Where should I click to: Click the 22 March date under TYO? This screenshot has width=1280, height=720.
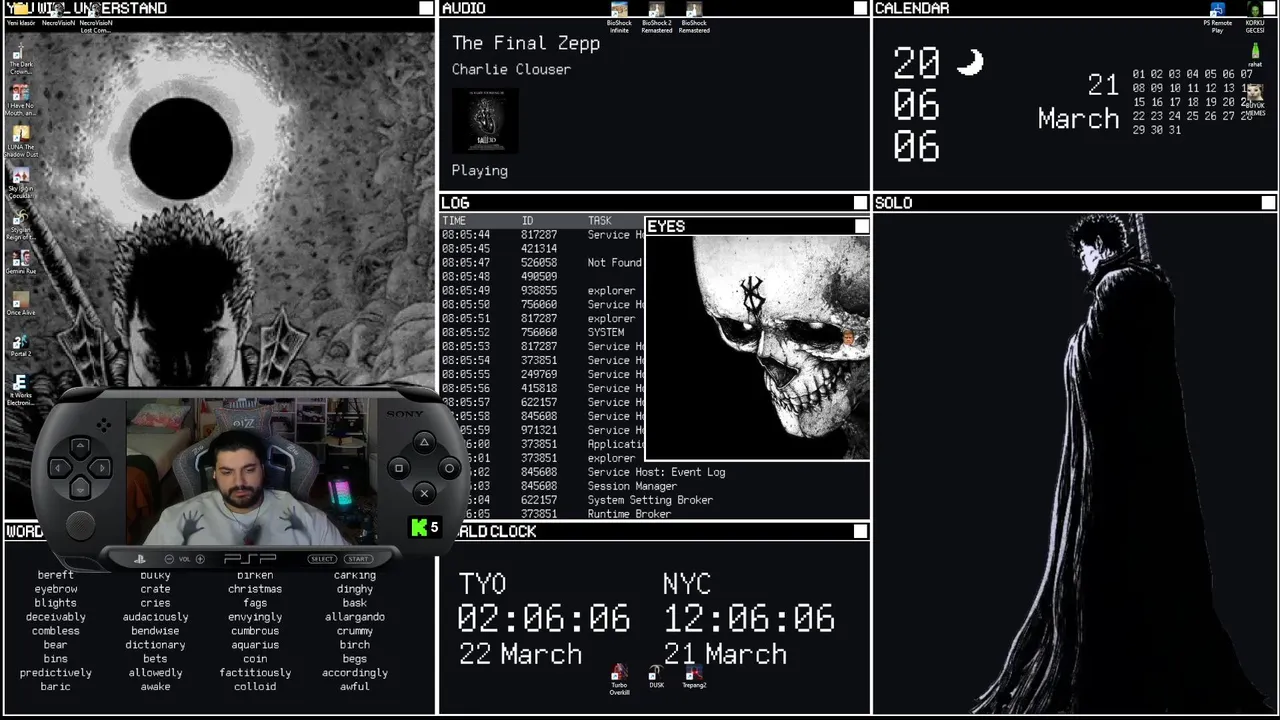pos(520,655)
